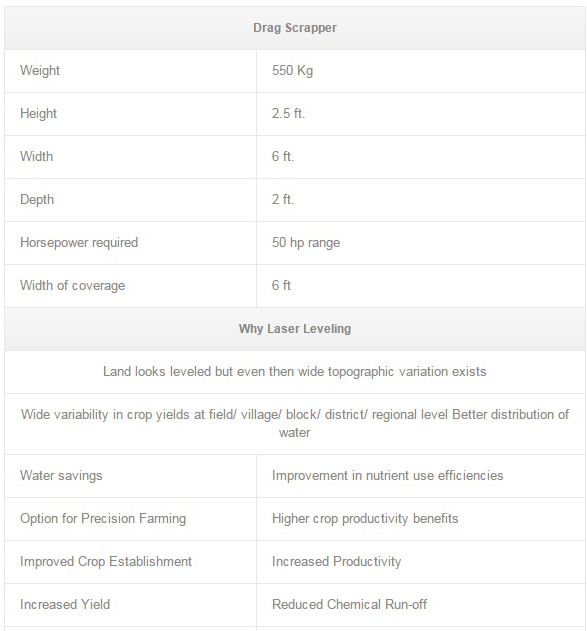
Task: Click Option for Precision Farming
Action: pyautogui.click(x=103, y=519)
